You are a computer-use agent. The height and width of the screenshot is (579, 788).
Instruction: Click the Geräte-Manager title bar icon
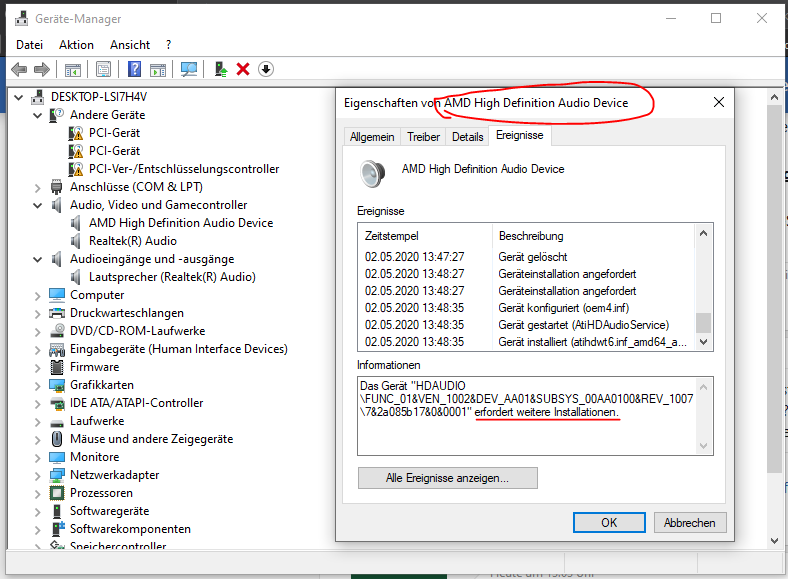[x=21, y=19]
